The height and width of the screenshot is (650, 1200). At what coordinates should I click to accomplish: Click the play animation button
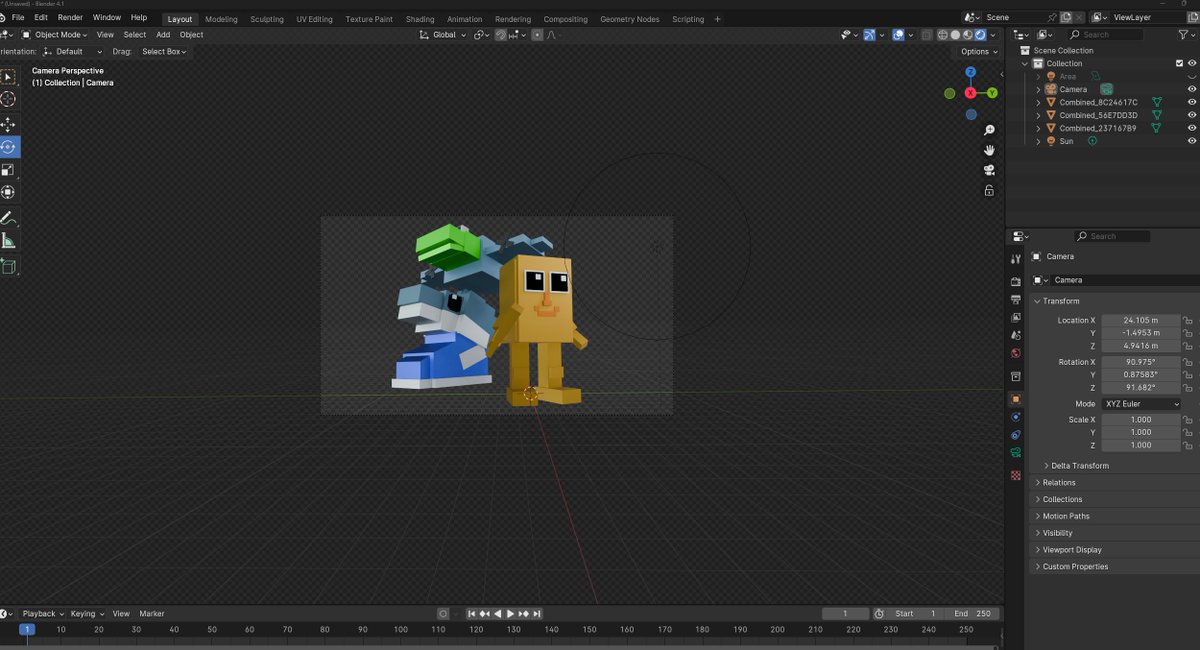point(510,614)
